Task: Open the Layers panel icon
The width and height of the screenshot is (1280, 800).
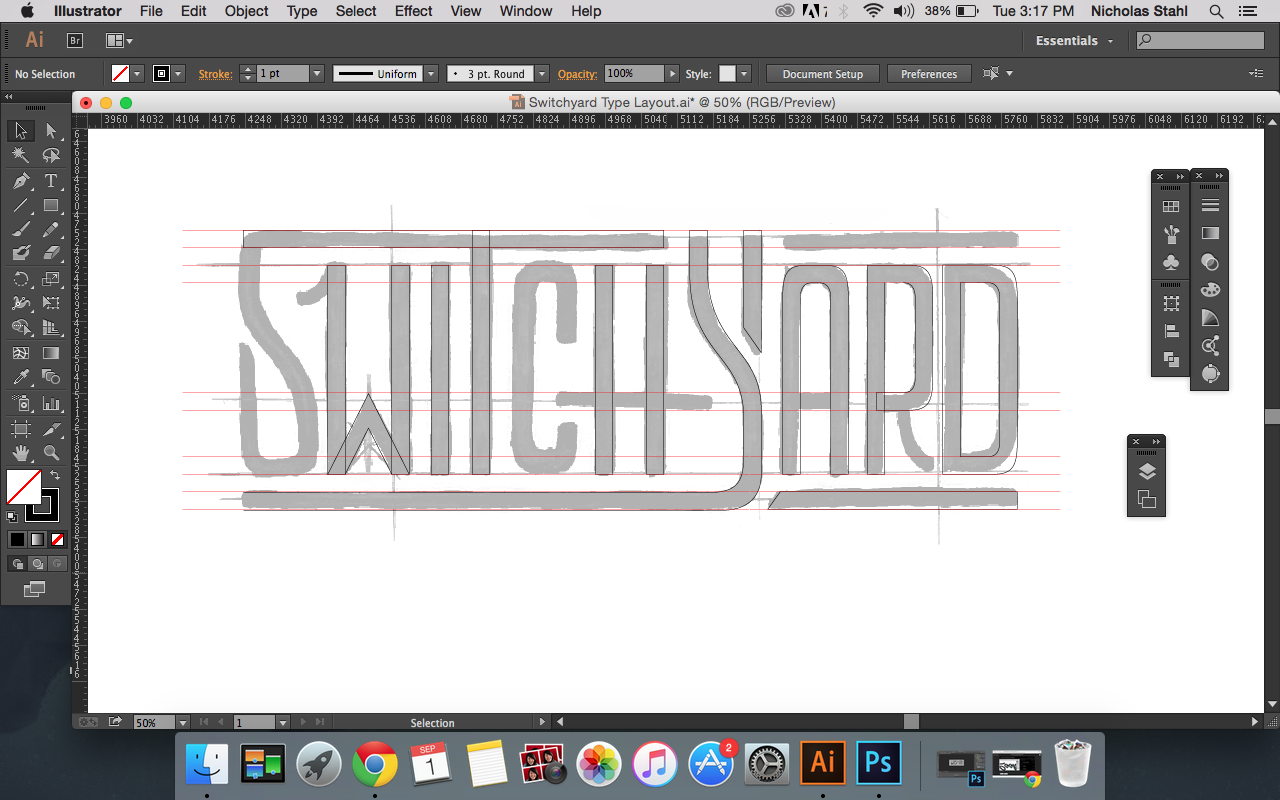Action: 1147,472
